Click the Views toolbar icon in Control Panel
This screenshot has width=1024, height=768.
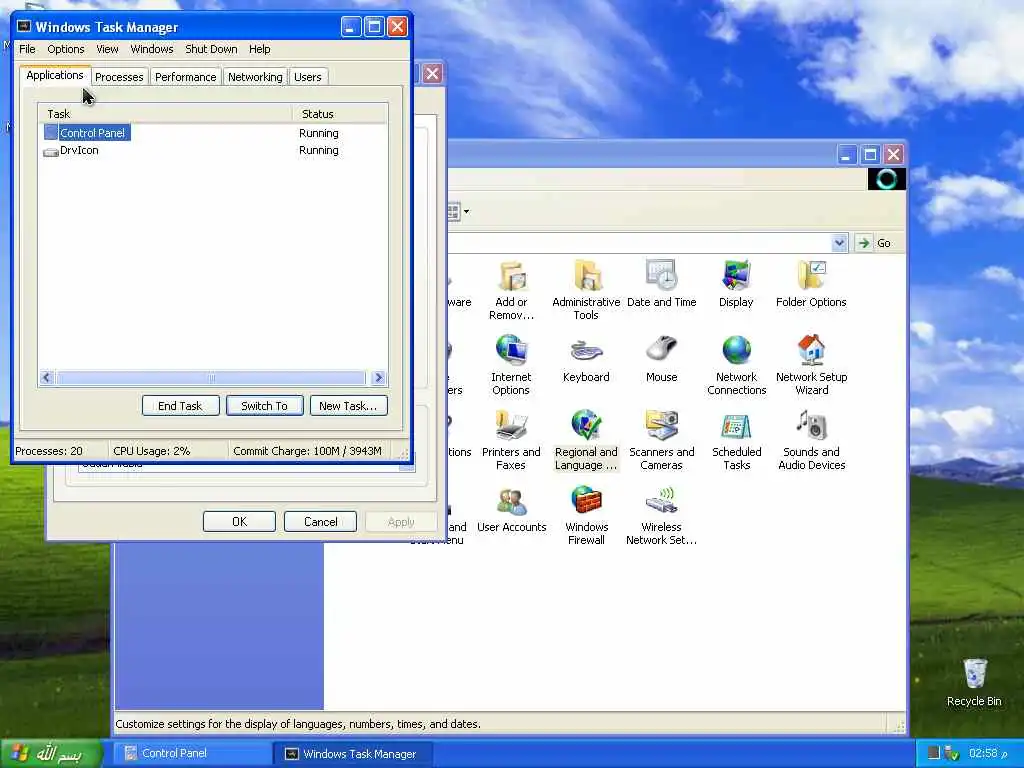click(453, 212)
